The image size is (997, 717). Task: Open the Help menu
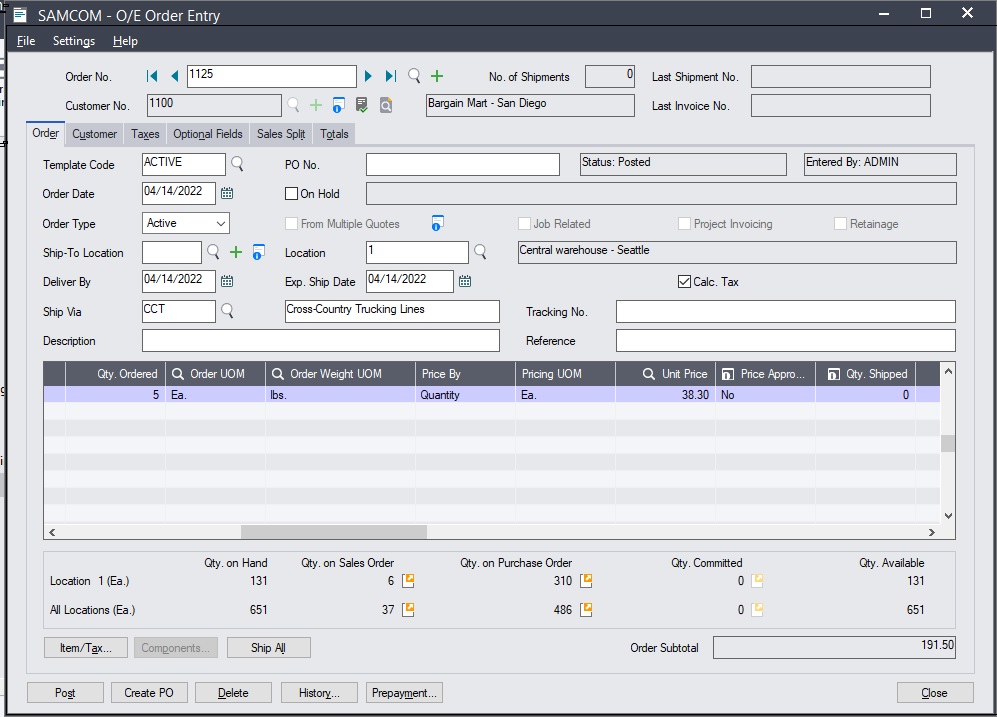click(x=125, y=41)
